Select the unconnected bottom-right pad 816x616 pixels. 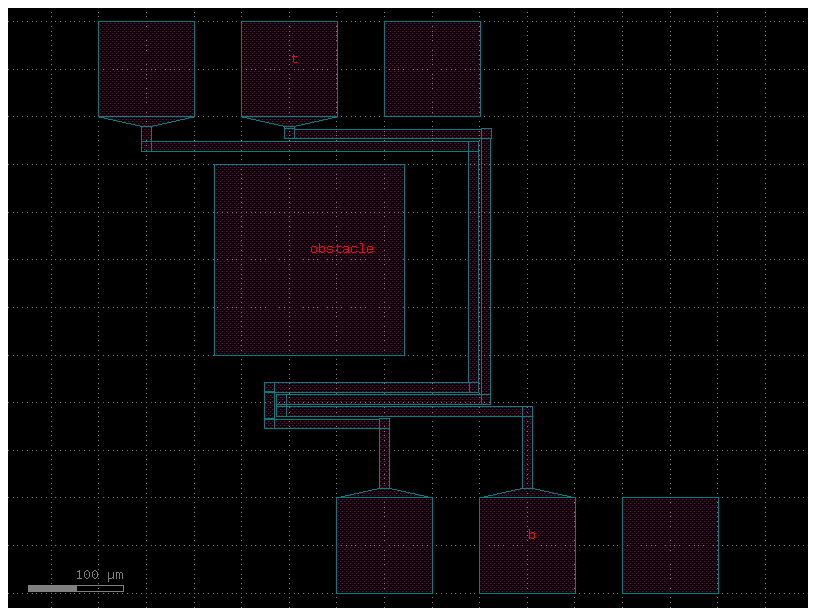coord(671,545)
